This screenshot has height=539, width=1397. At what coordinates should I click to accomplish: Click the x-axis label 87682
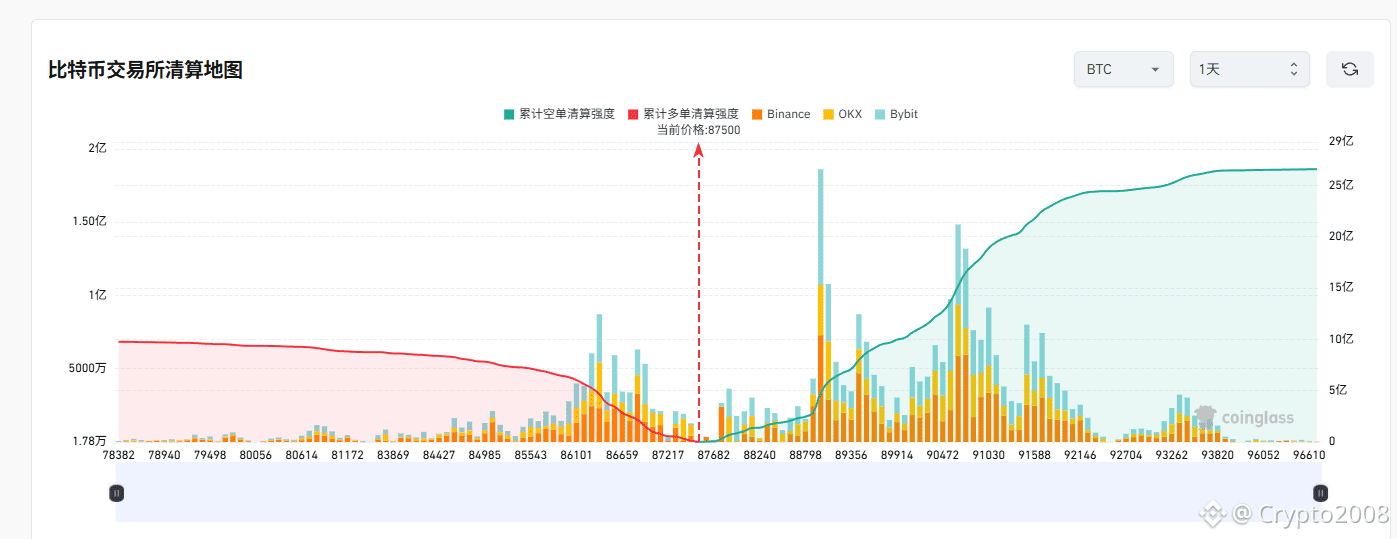click(714, 454)
